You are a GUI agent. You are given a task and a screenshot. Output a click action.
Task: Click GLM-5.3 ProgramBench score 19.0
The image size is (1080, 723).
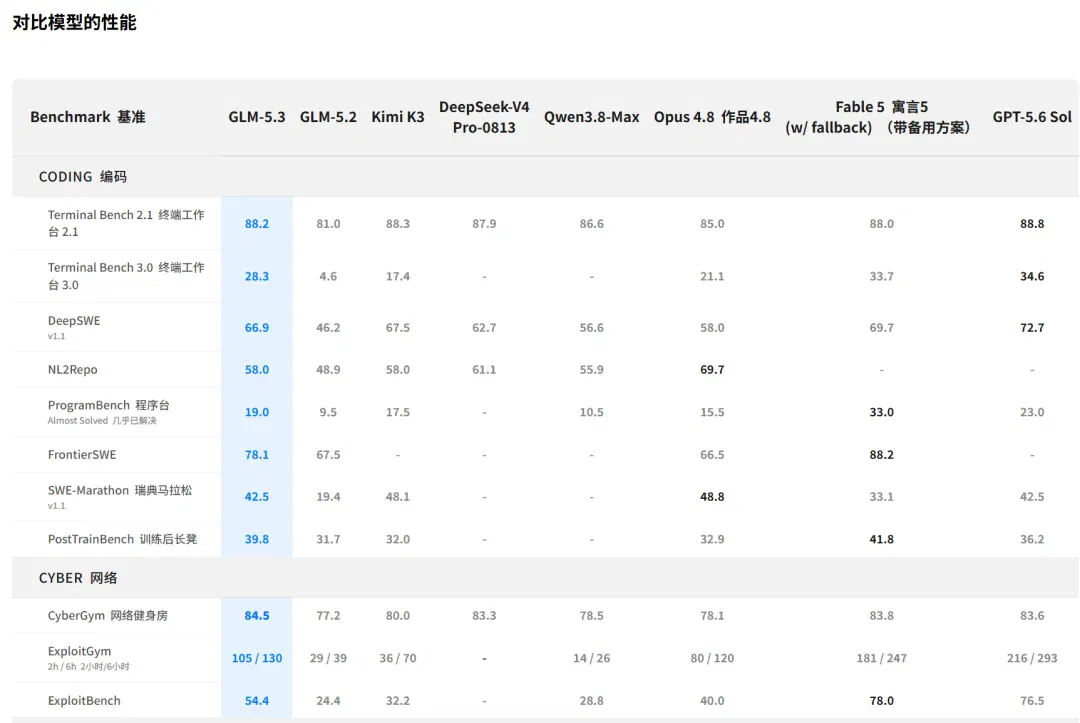coord(256,412)
